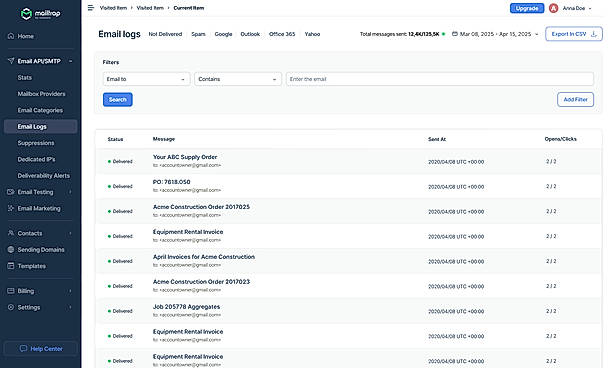Switch to Google tab
This screenshot has width=615, height=368.
pos(223,34)
